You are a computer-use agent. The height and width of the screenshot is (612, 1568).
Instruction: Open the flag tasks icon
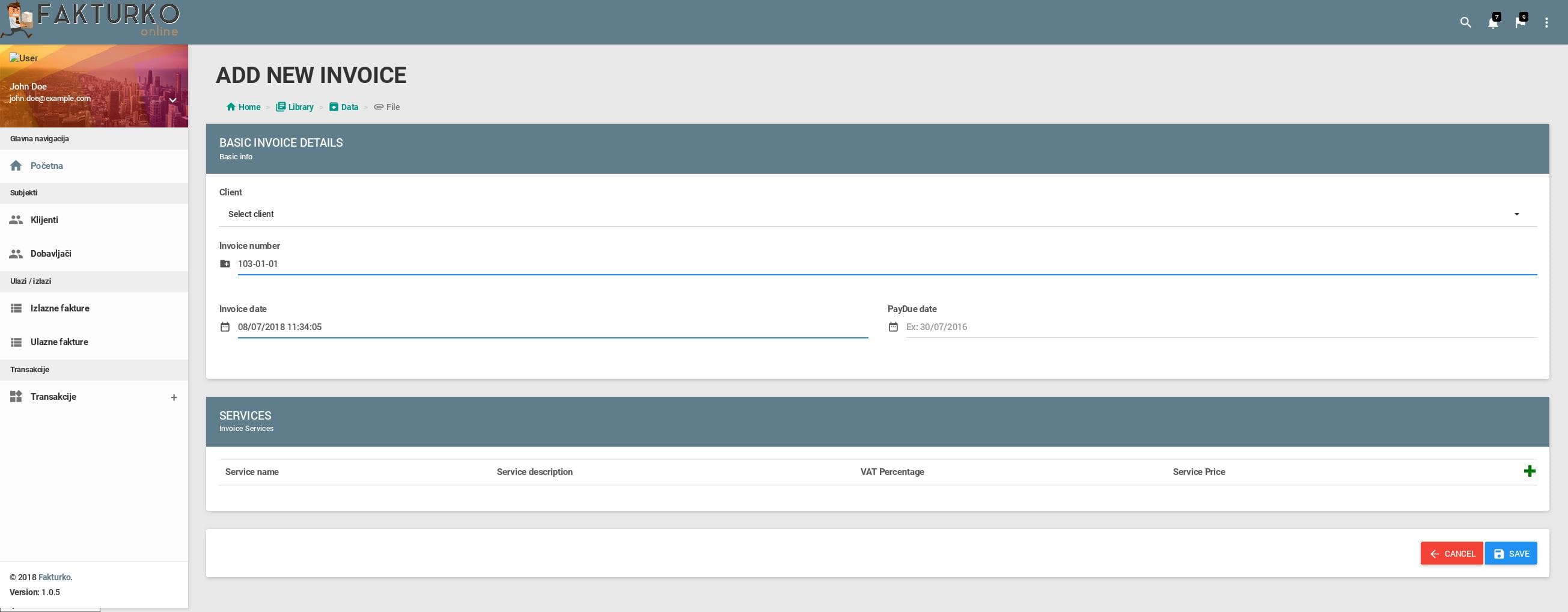(1521, 22)
